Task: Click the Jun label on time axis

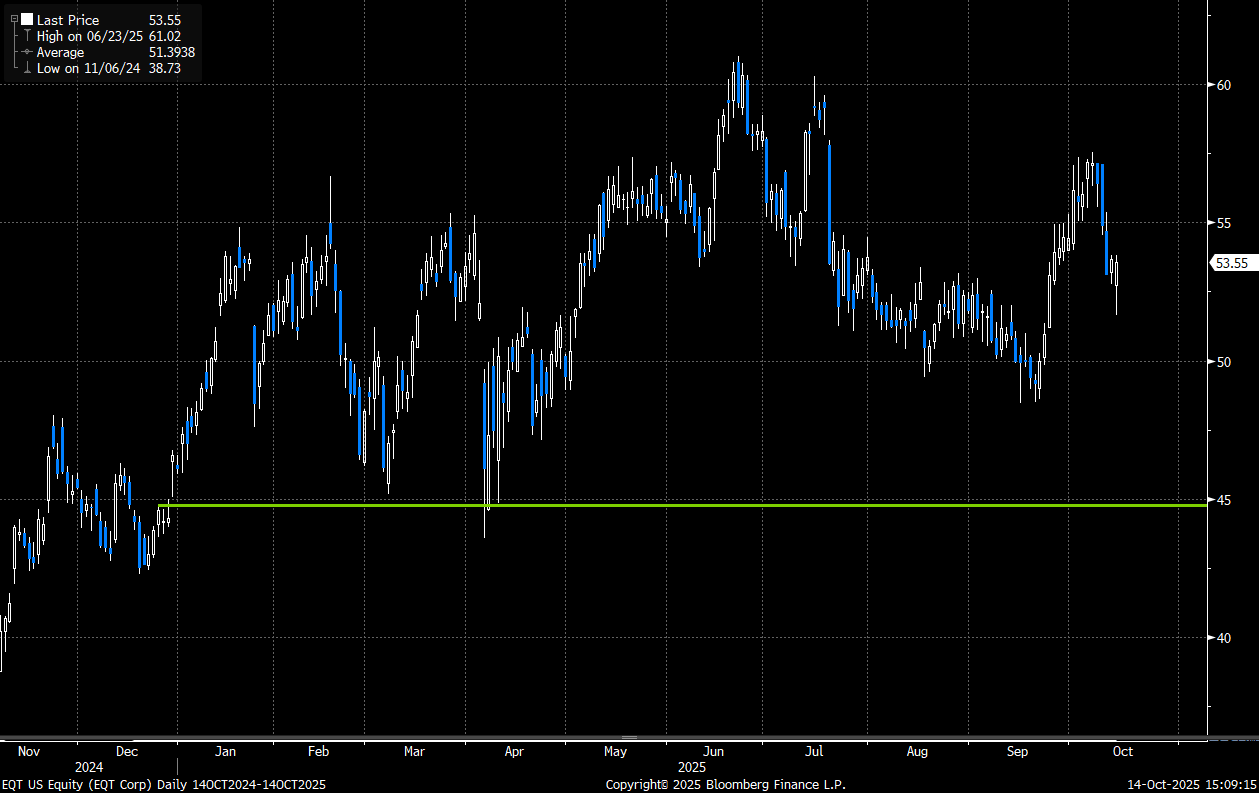Action: point(714,752)
